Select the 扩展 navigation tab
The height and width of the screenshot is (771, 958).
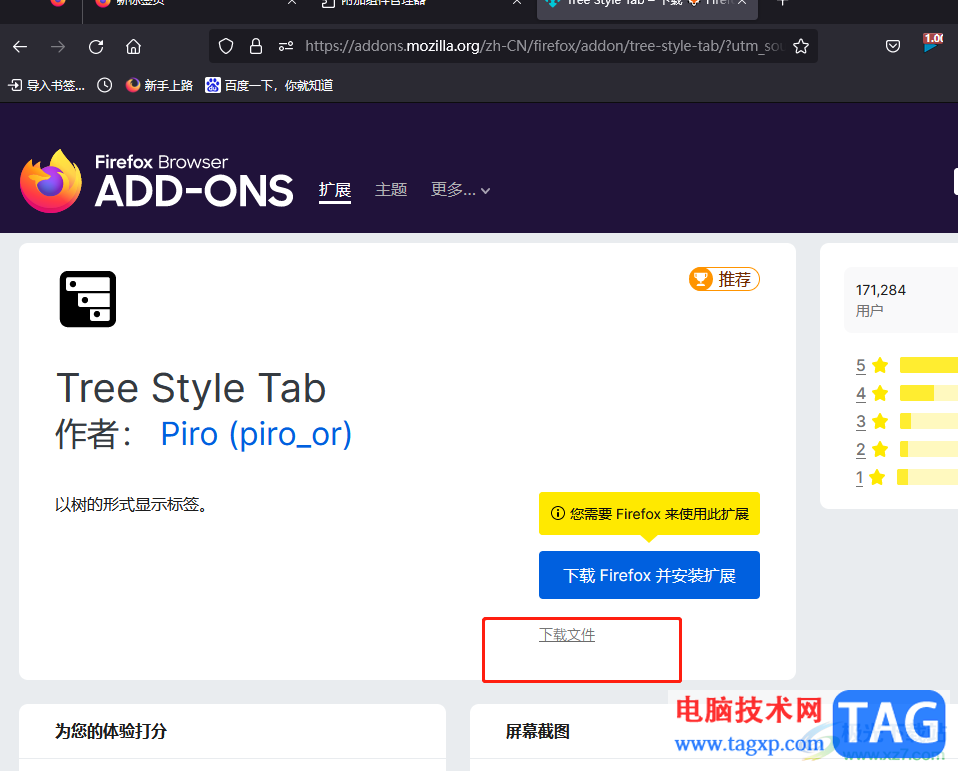335,190
